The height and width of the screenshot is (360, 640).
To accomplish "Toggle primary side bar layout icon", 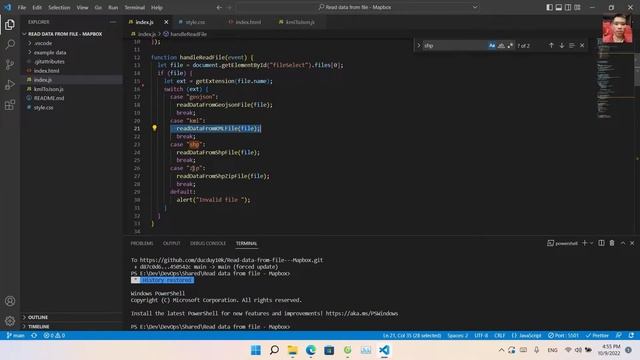I will click(549, 7).
